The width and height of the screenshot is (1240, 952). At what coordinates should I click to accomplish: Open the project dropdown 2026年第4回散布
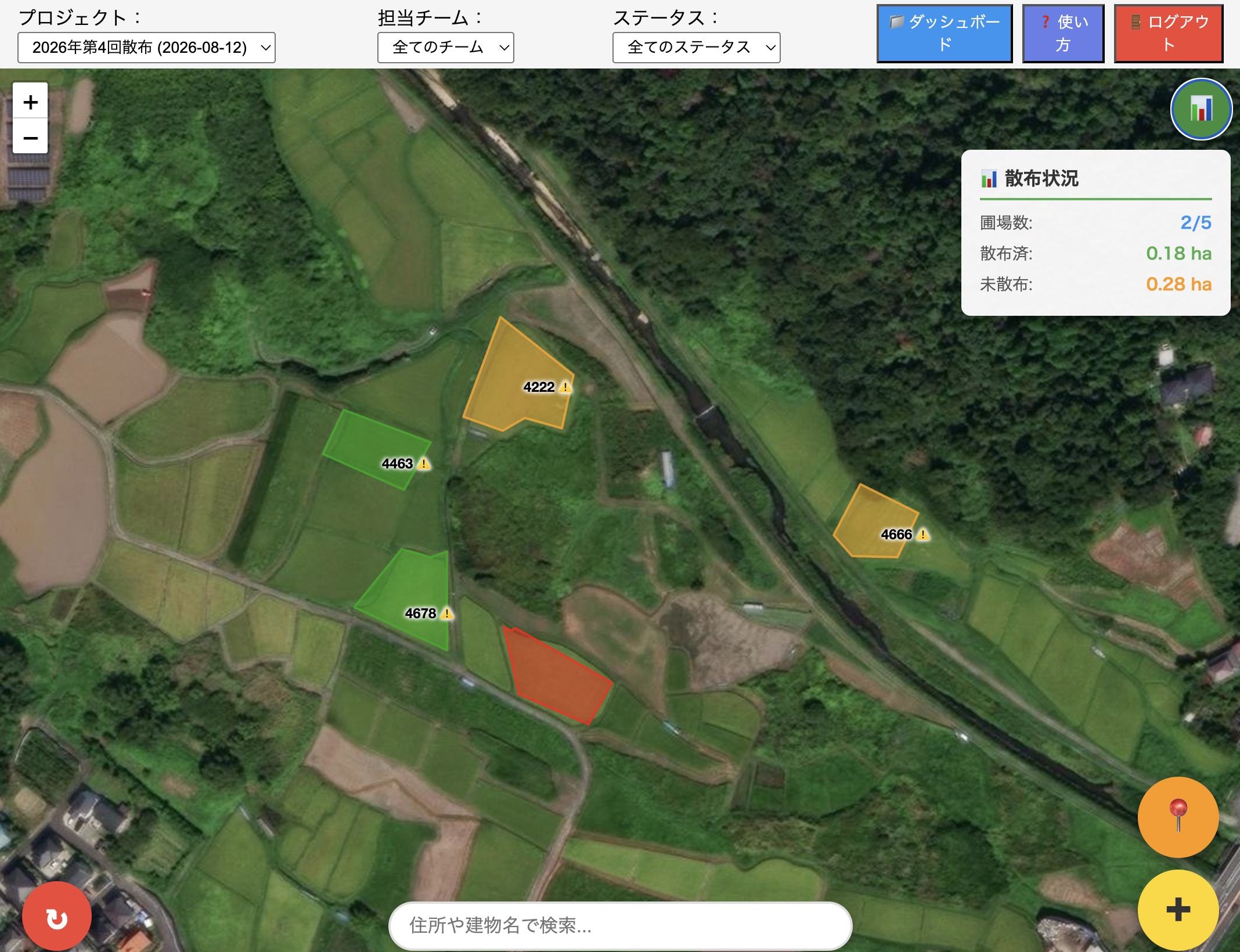click(146, 48)
